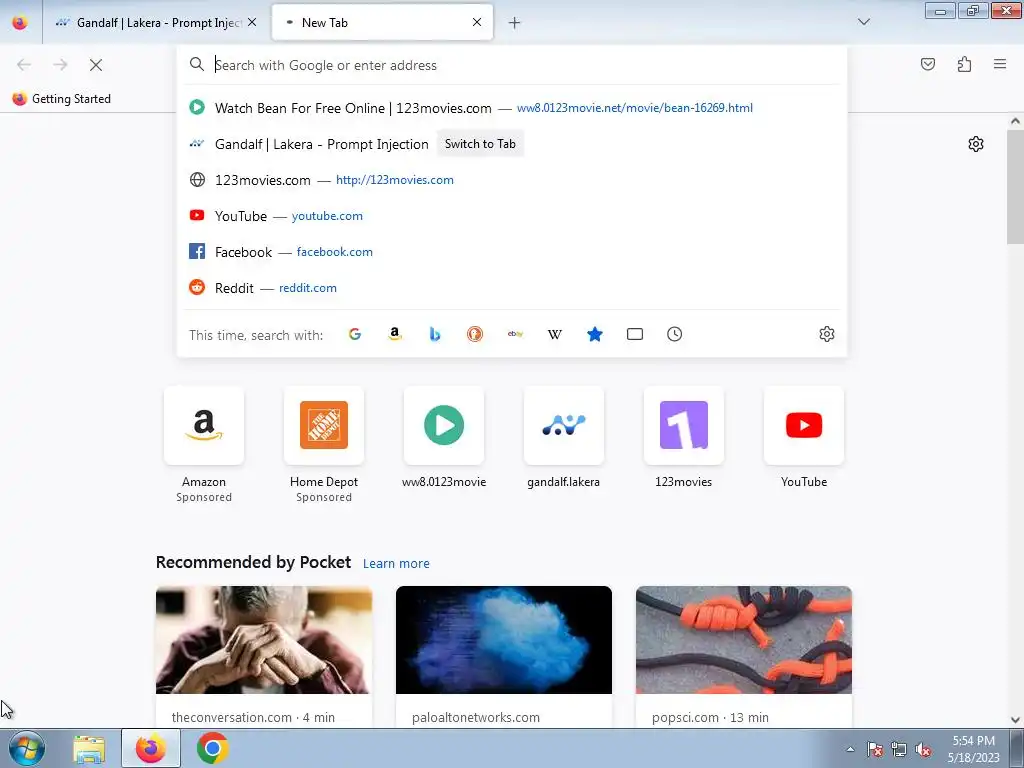Search history using the clock icon
Image resolution: width=1024 pixels, height=768 pixels.
(x=675, y=334)
